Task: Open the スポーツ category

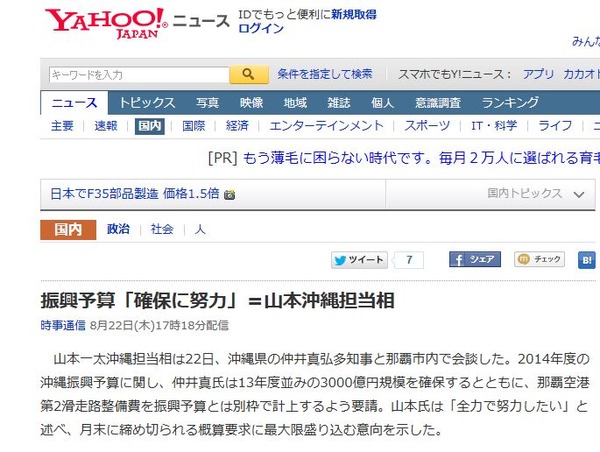Action: 427,126
